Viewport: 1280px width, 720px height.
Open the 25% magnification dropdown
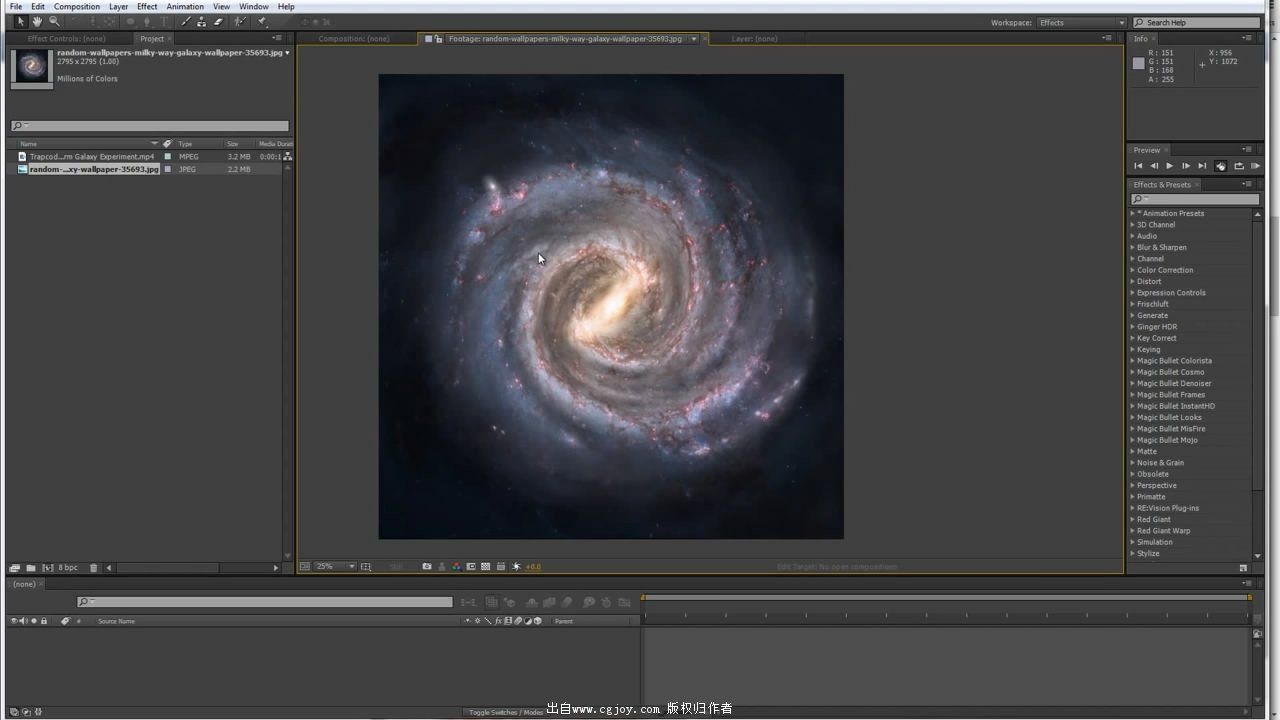[335, 567]
